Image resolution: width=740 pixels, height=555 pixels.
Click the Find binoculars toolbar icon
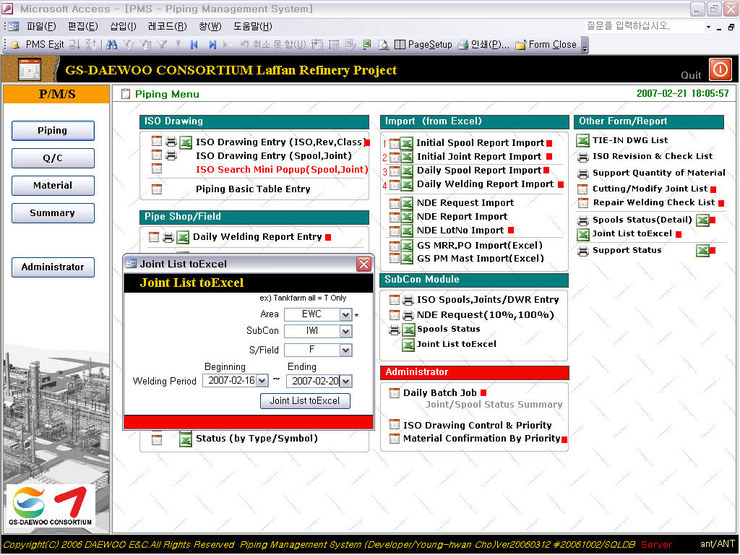112,45
